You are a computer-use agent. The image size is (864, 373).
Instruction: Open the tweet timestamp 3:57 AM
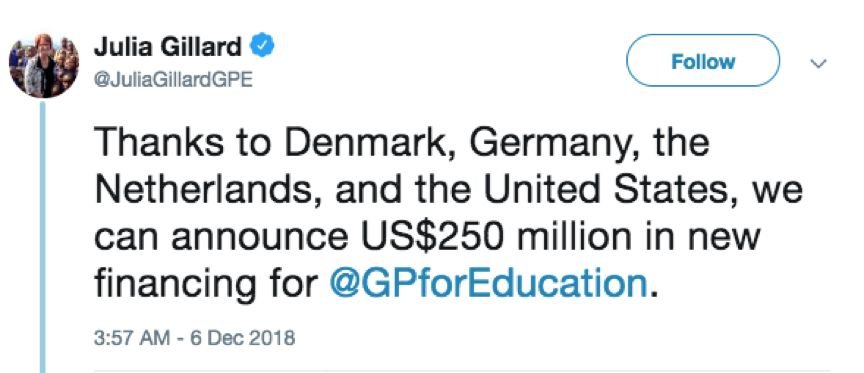tap(132, 338)
